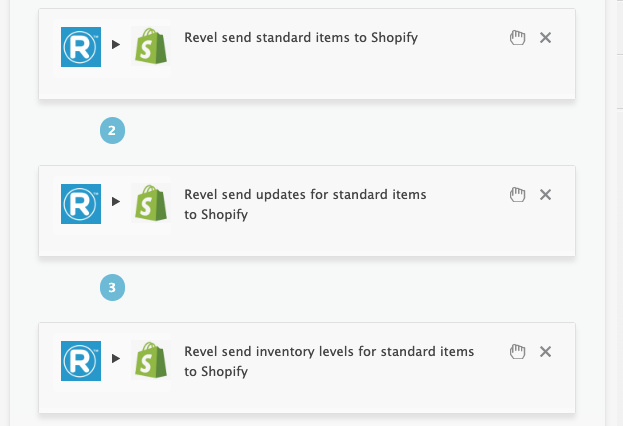Remove the Revel send standard items flow
This screenshot has height=426, width=623.
pos(546,38)
